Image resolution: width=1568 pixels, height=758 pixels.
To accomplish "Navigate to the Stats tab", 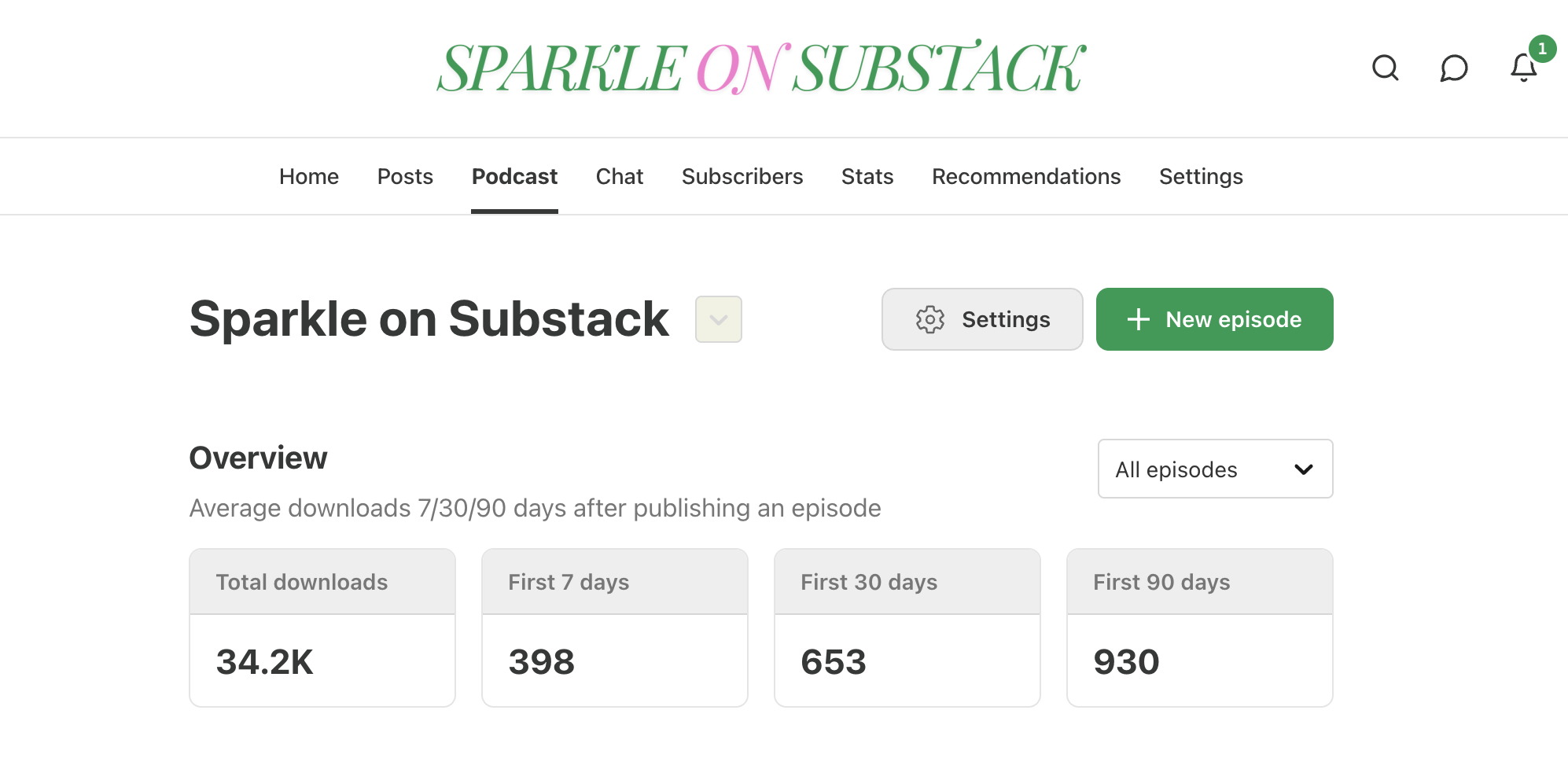I will (x=867, y=176).
